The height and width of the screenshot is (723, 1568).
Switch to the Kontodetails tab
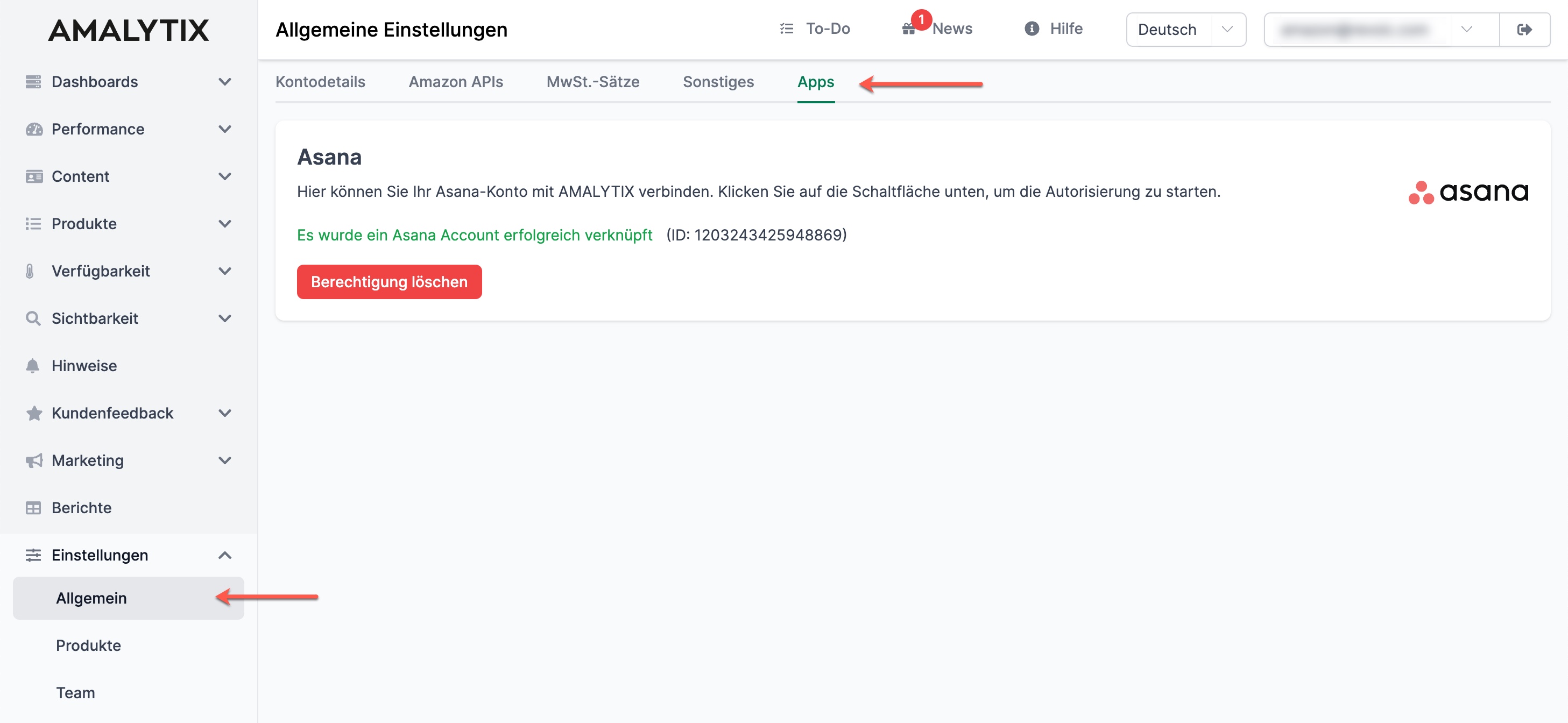(x=320, y=82)
